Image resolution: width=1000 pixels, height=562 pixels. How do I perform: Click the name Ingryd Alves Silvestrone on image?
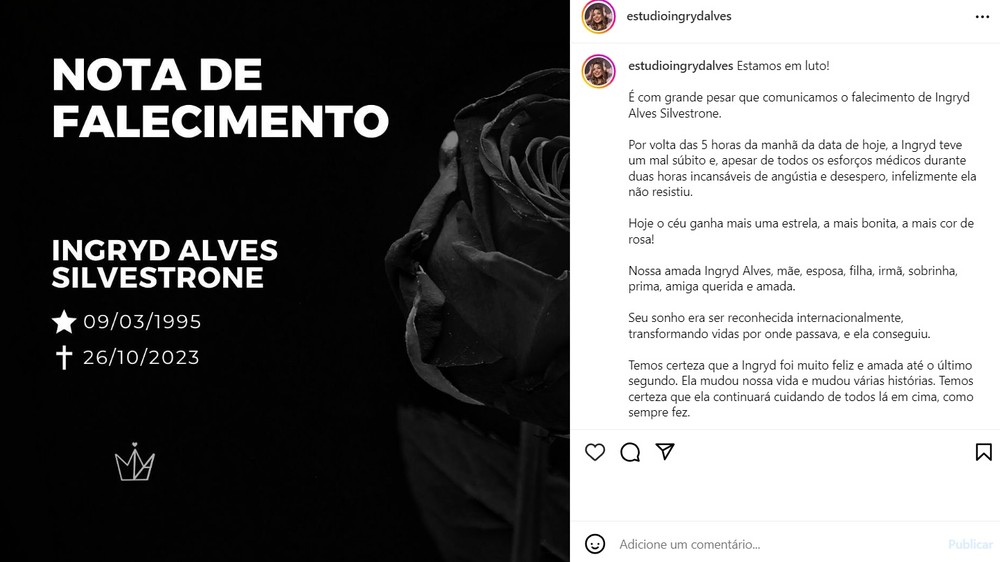point(165,264)
